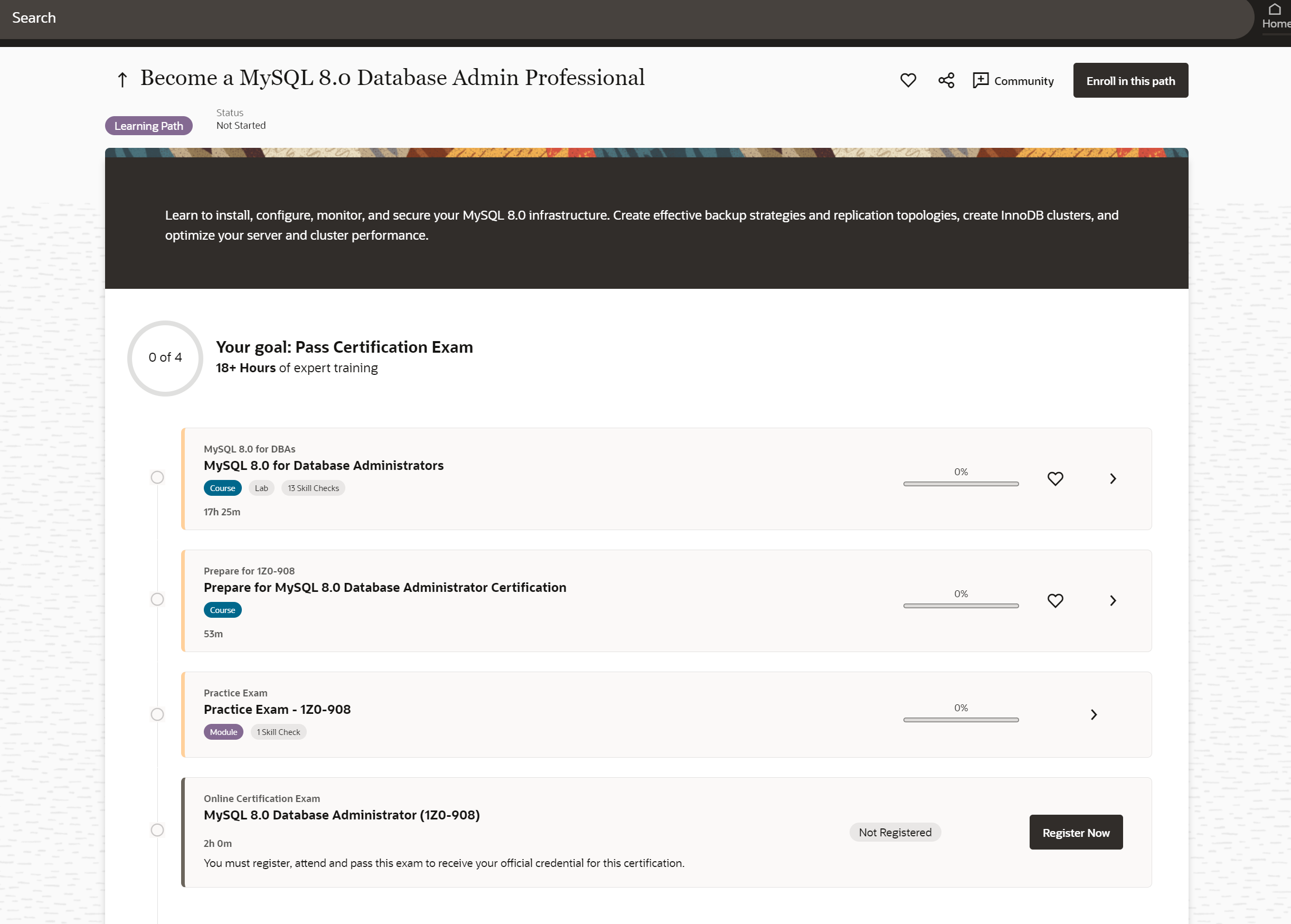Click the Search field in the top bar
The height and width of the screenshot is (924, 1291).
tap(34, 17)
